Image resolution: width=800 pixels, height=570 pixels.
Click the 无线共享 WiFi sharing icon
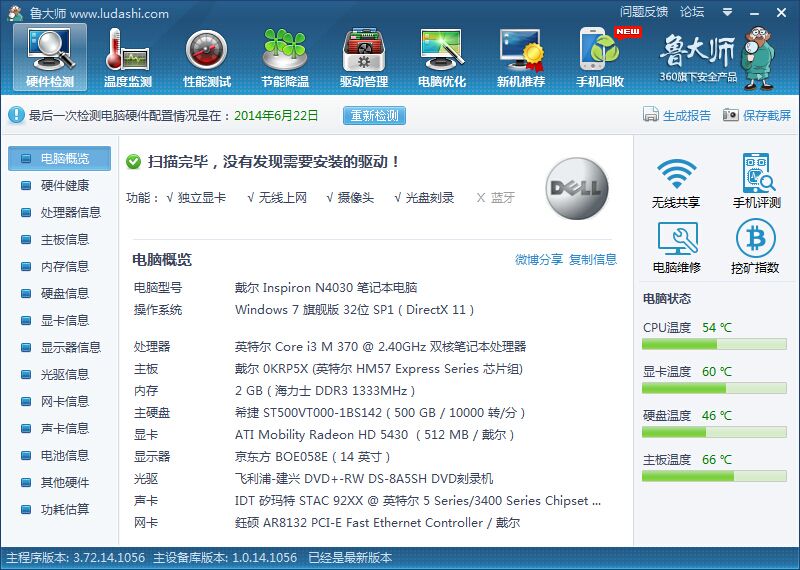point(676,182)
